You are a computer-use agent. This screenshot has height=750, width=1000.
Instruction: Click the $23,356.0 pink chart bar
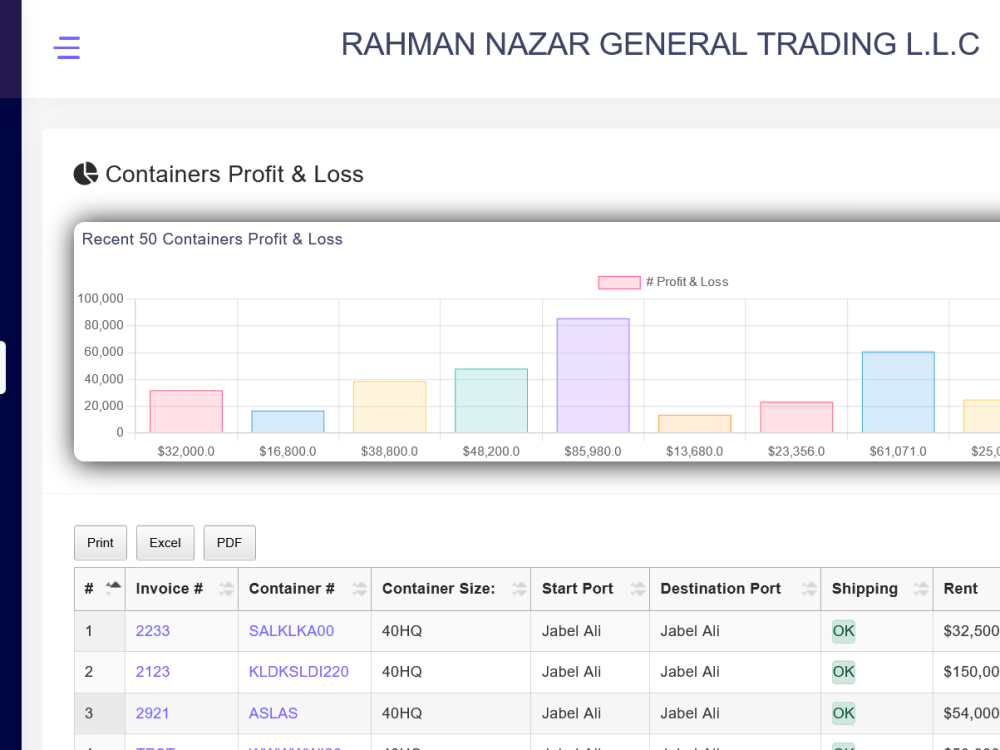(x=797, y=417)
